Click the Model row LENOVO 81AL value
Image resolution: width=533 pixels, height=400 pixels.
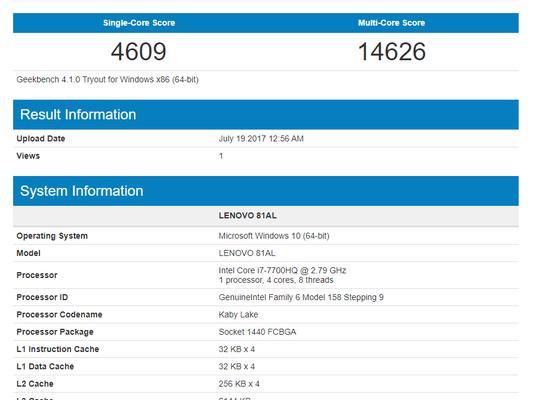[x=247, y=253]
